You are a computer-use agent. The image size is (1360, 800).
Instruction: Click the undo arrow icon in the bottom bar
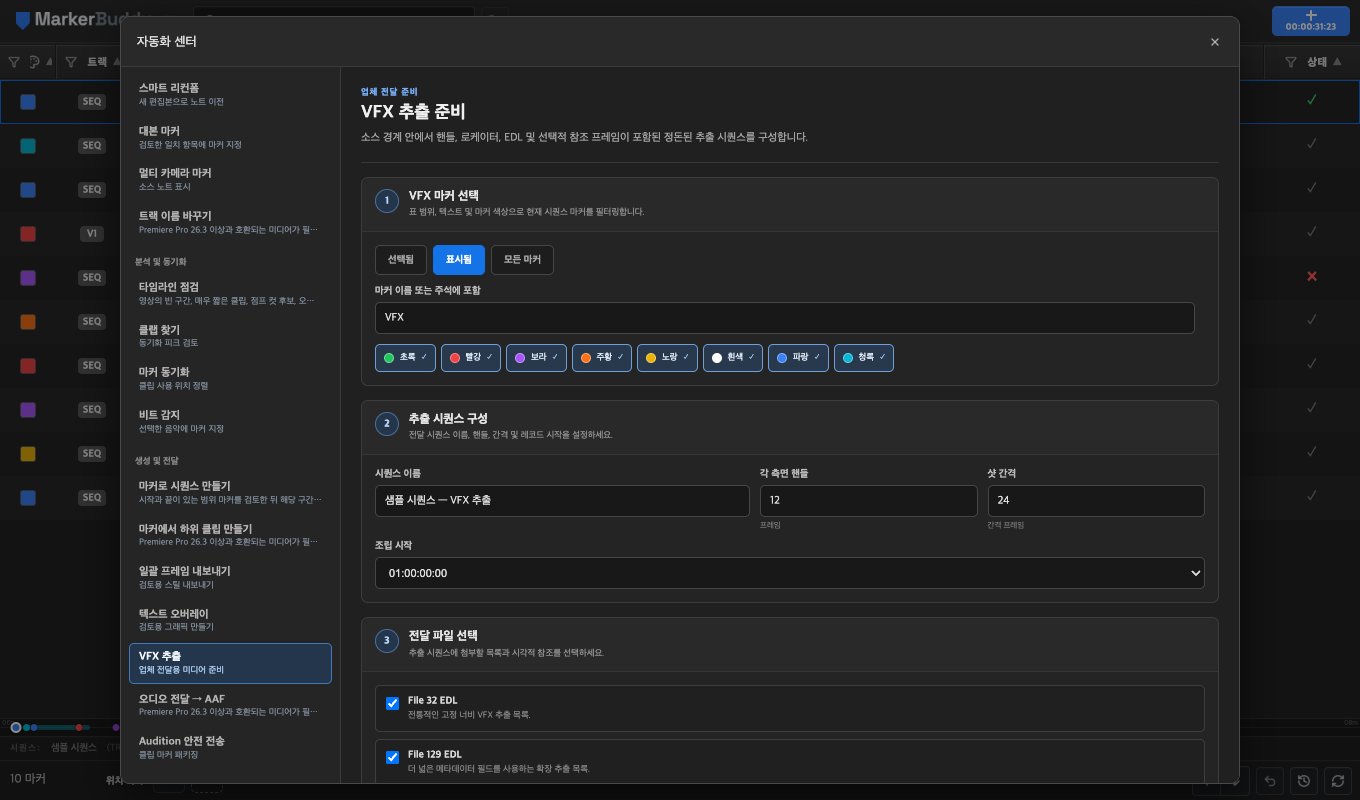(1270, 780)
